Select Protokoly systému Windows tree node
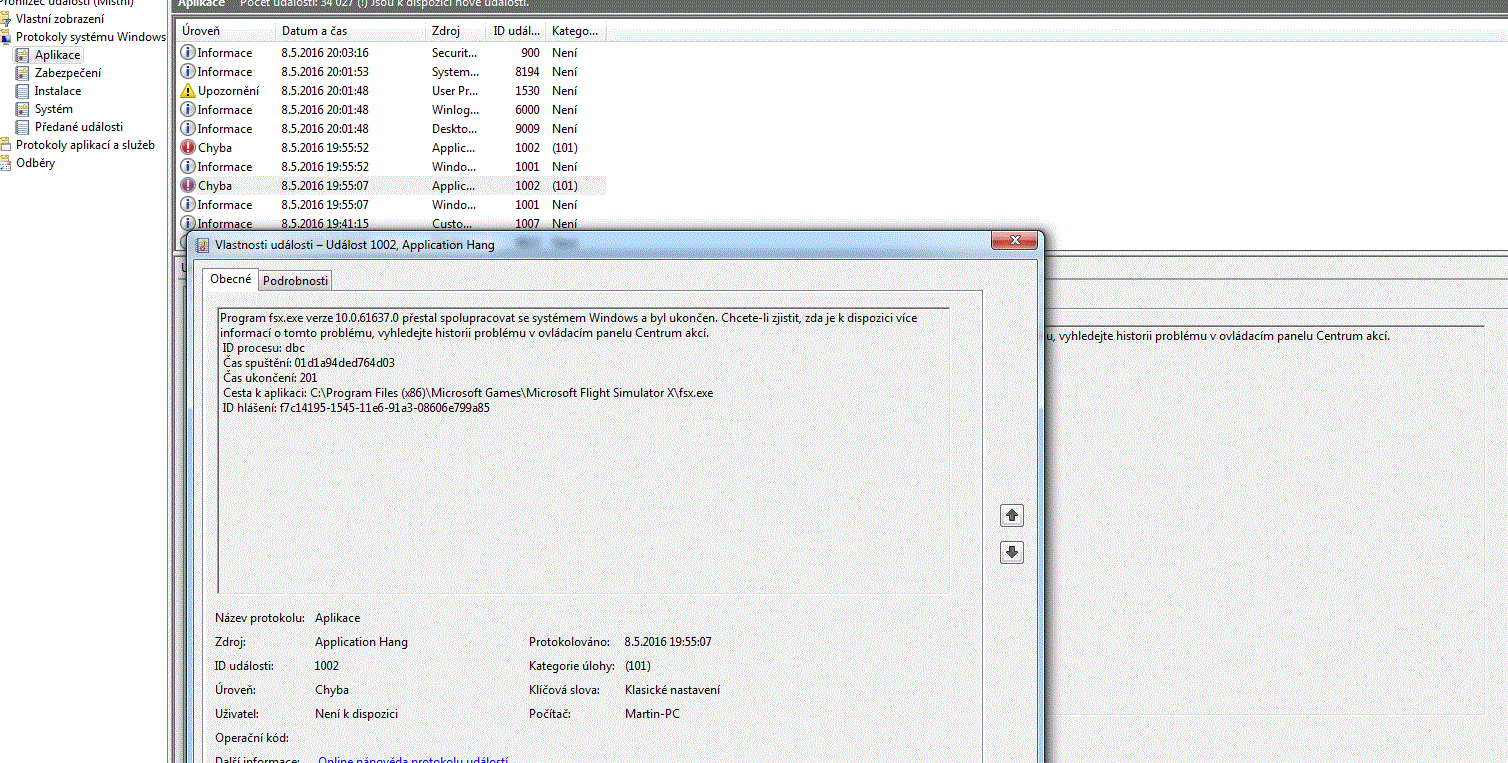1508x763 pixels. 90,37
